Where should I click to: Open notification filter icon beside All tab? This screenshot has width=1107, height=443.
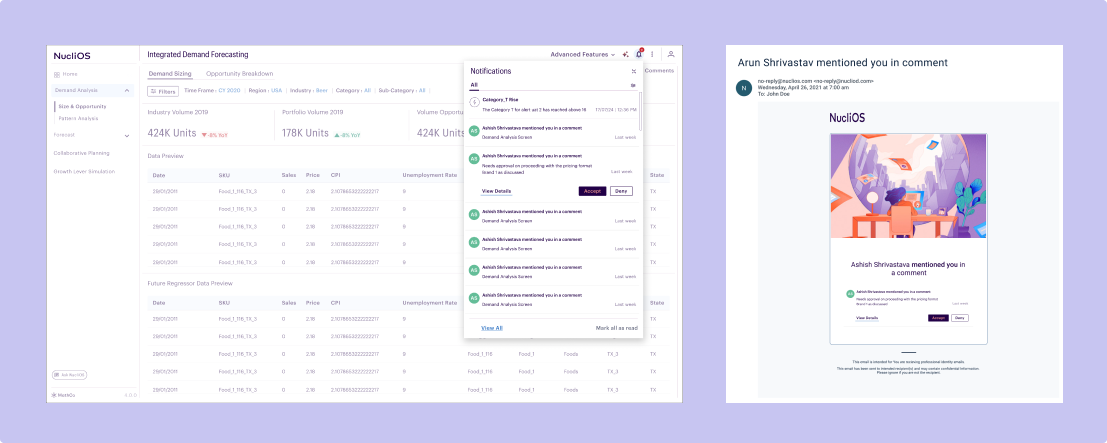[633, 85]
